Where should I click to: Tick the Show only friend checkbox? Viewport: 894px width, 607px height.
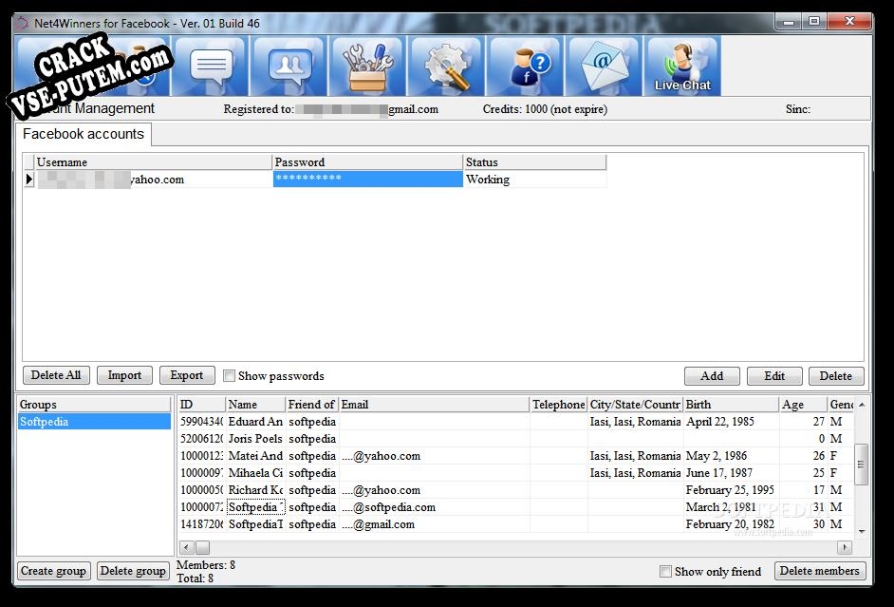point(665,571)
